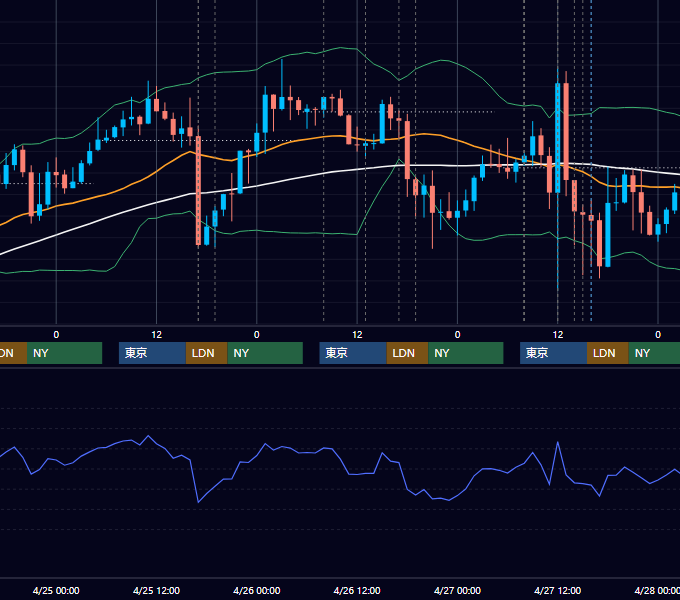Click the 4/27 12:00 time axis label
The height and width of the screenshot is (600, 680).
pyautogui.click(x=558, y=590)
